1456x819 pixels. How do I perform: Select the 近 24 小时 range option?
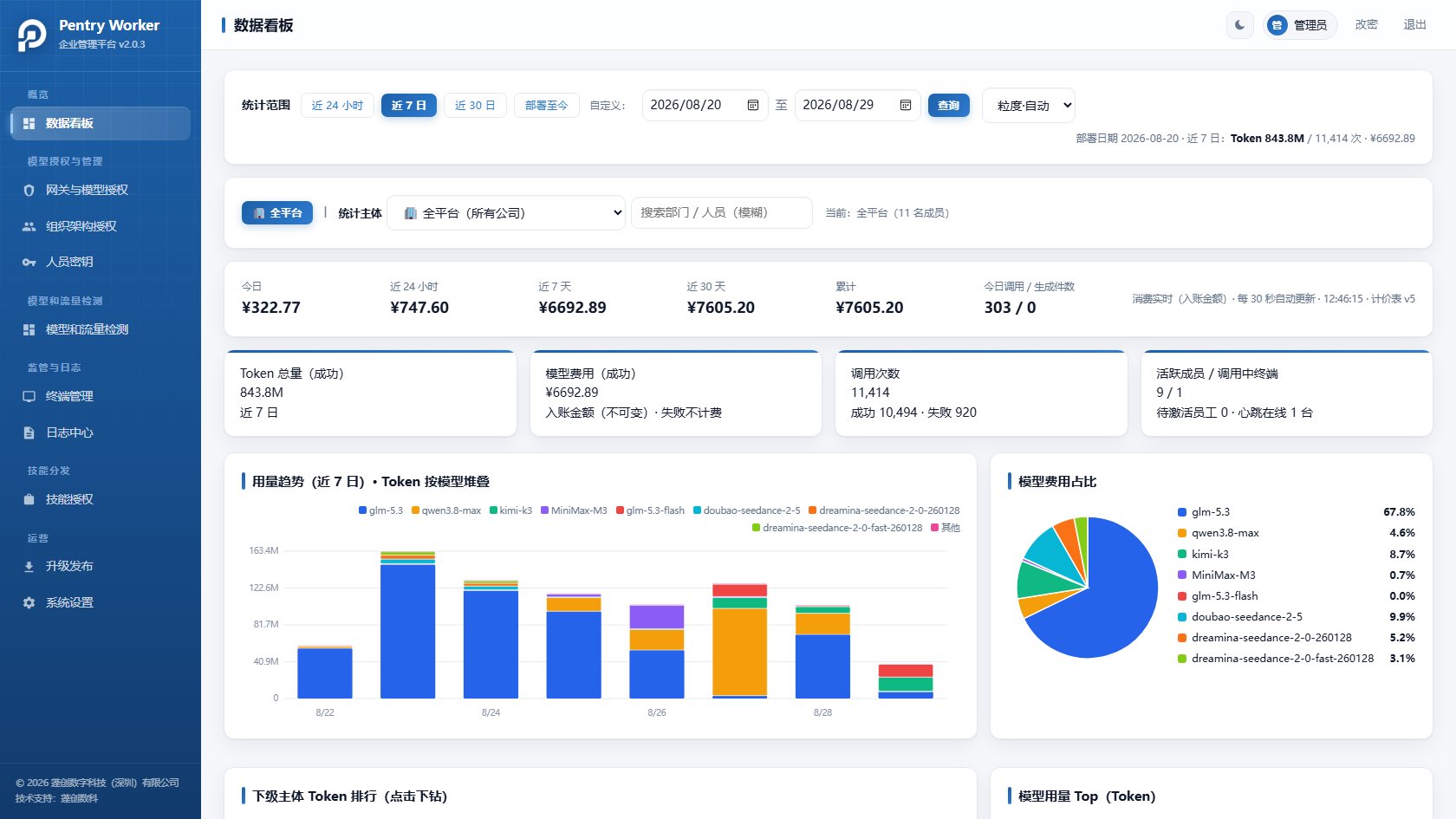pos(337,106)
